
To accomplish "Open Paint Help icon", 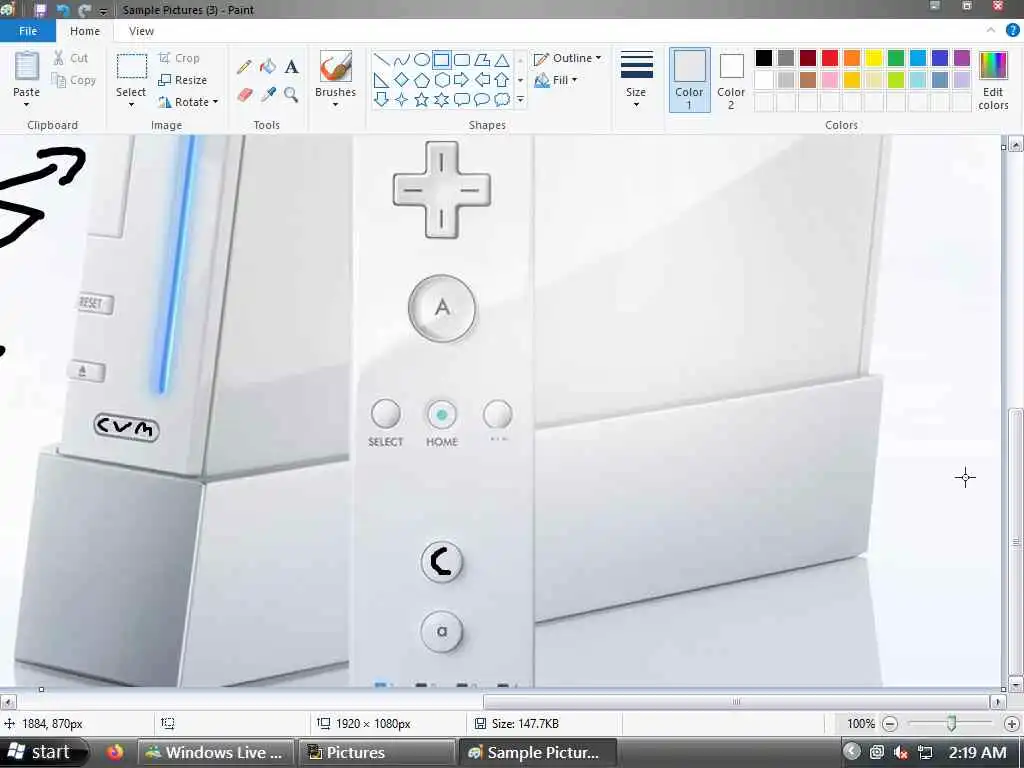I will click(1012, 31).
